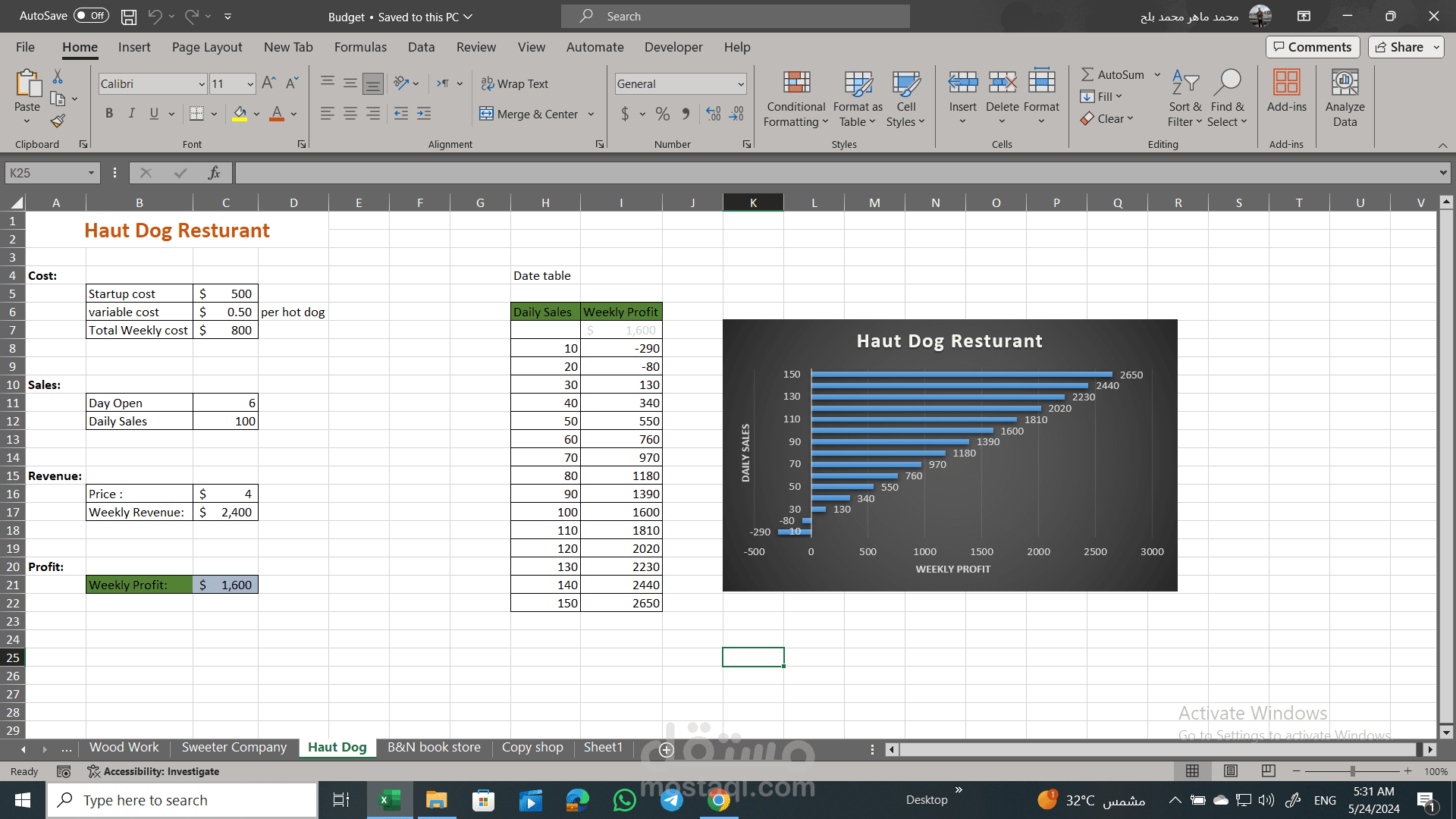The width and height of the screenshot is (1456, 819).
Task: Open the Formulas ribbon tab
Action: click(x=360, y=47)
